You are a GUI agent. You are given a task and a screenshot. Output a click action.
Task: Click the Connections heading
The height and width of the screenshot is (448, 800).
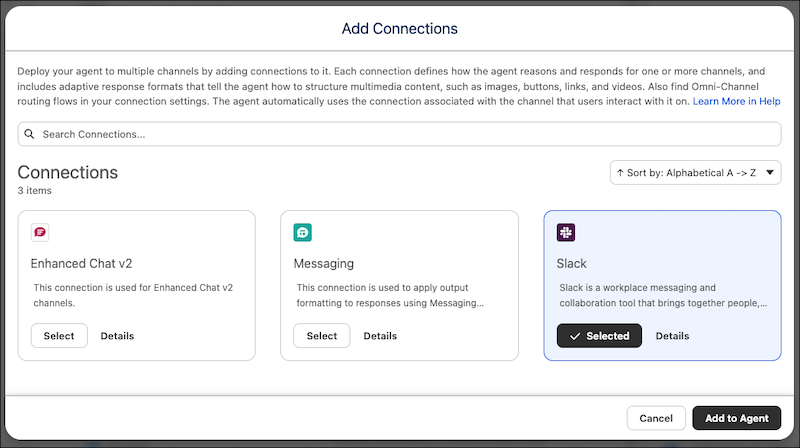(x=68, y=172)
